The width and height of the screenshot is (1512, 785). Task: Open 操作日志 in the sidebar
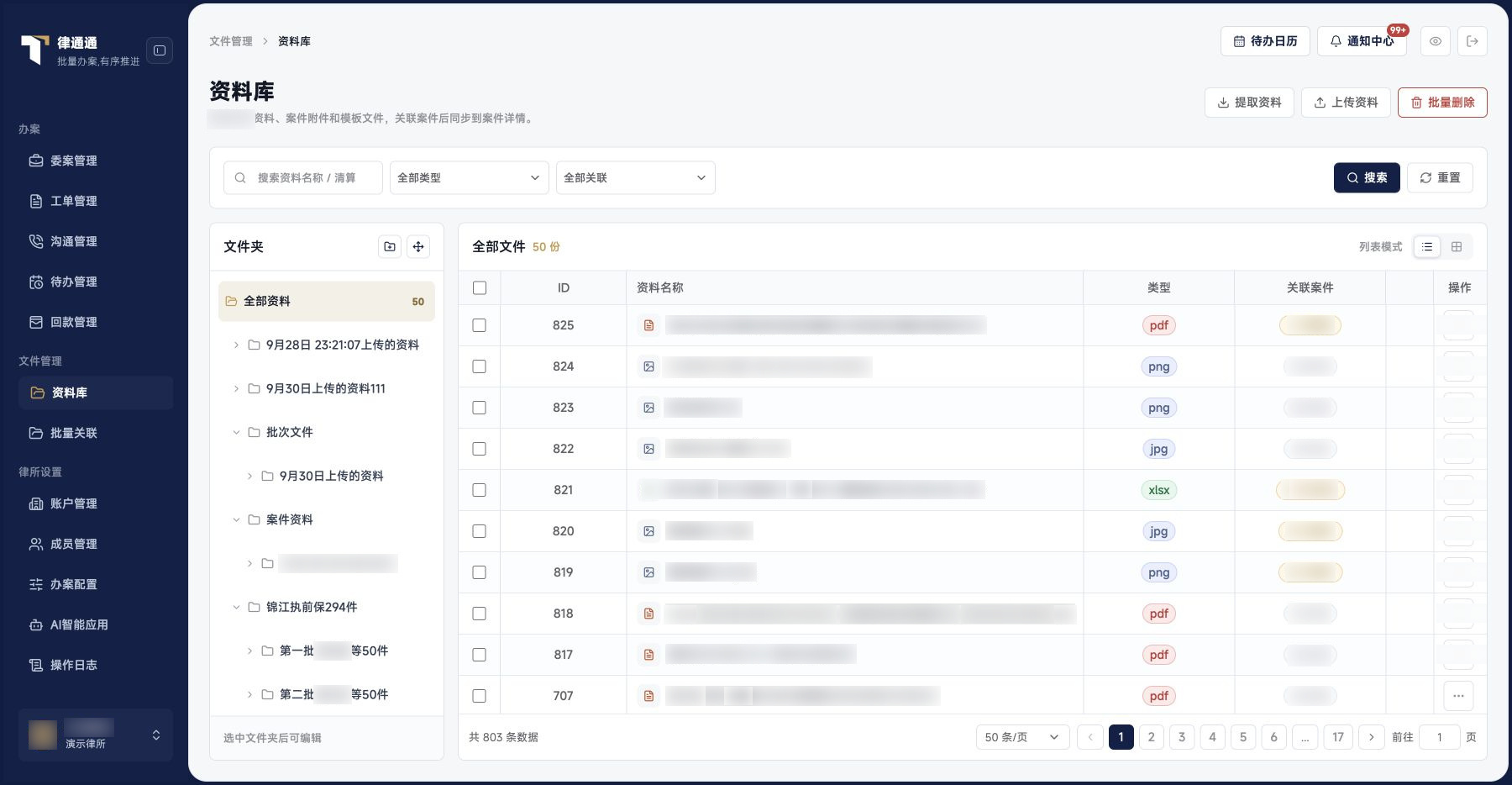96,665
